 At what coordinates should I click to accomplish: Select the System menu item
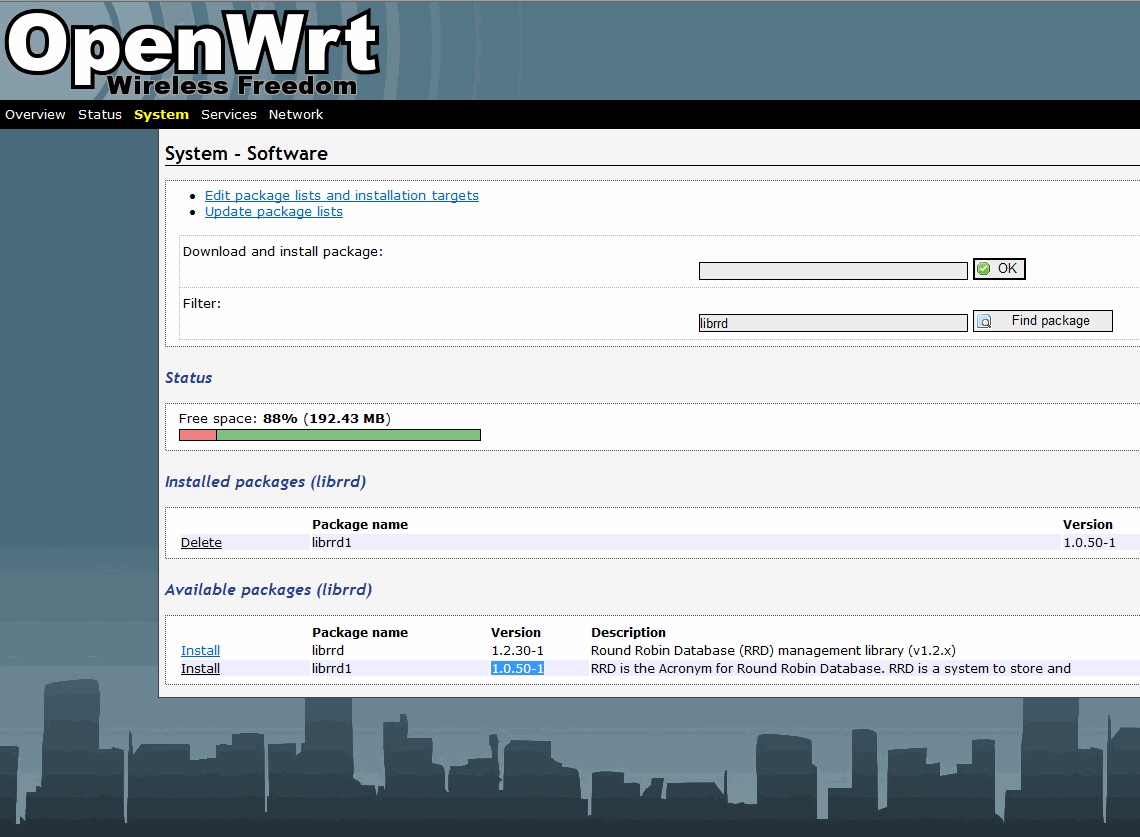[161, 115]
